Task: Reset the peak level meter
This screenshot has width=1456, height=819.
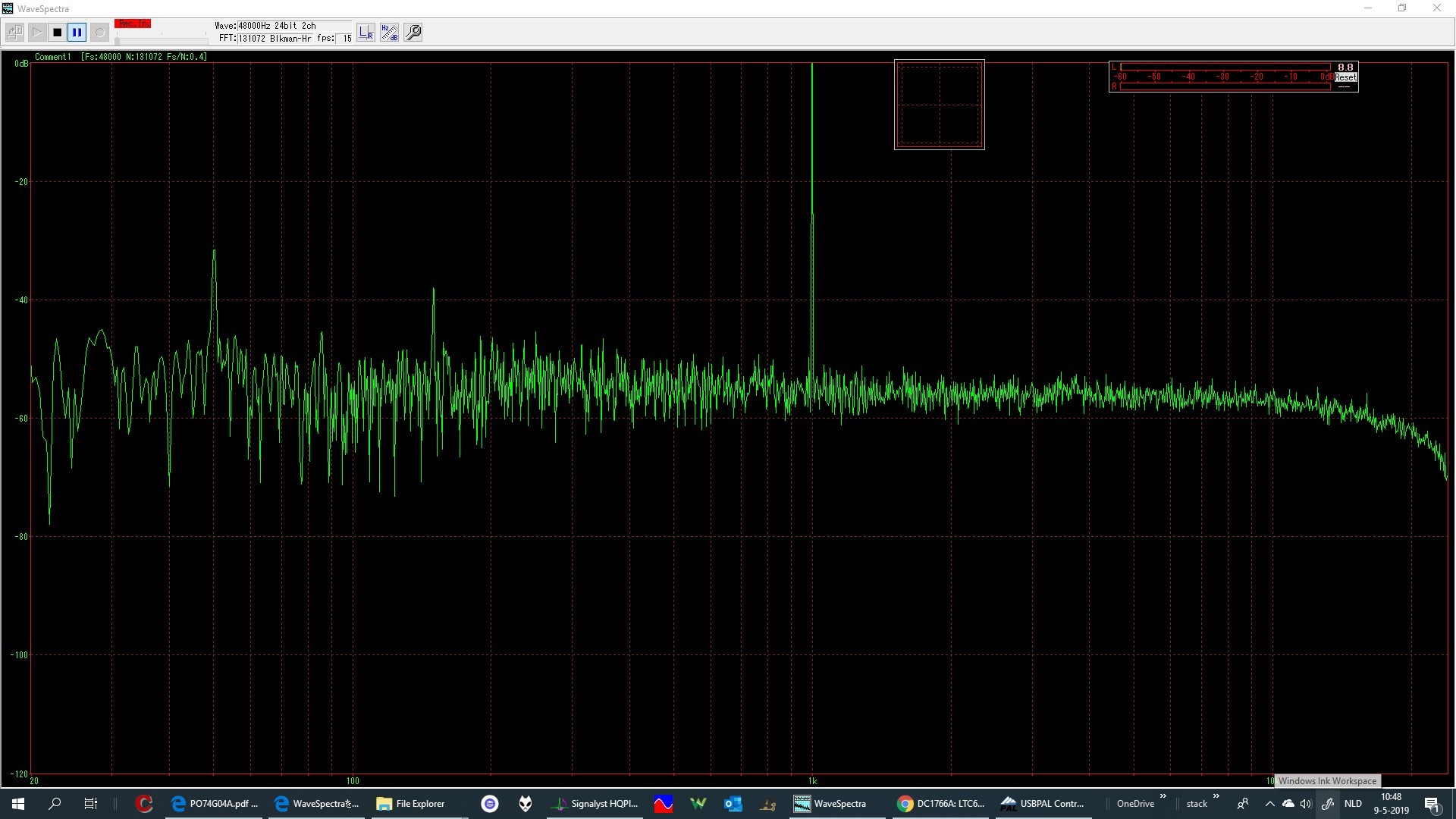Action: click(1345, 77)
